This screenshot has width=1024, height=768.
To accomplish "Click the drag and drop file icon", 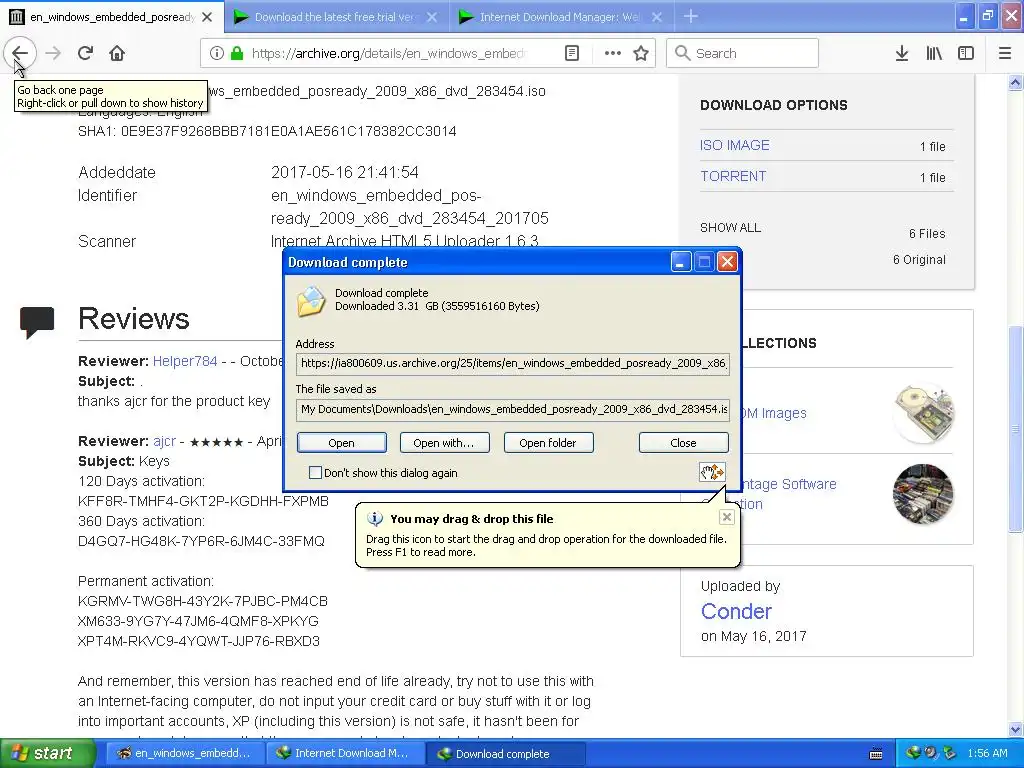I will point(712,472).
